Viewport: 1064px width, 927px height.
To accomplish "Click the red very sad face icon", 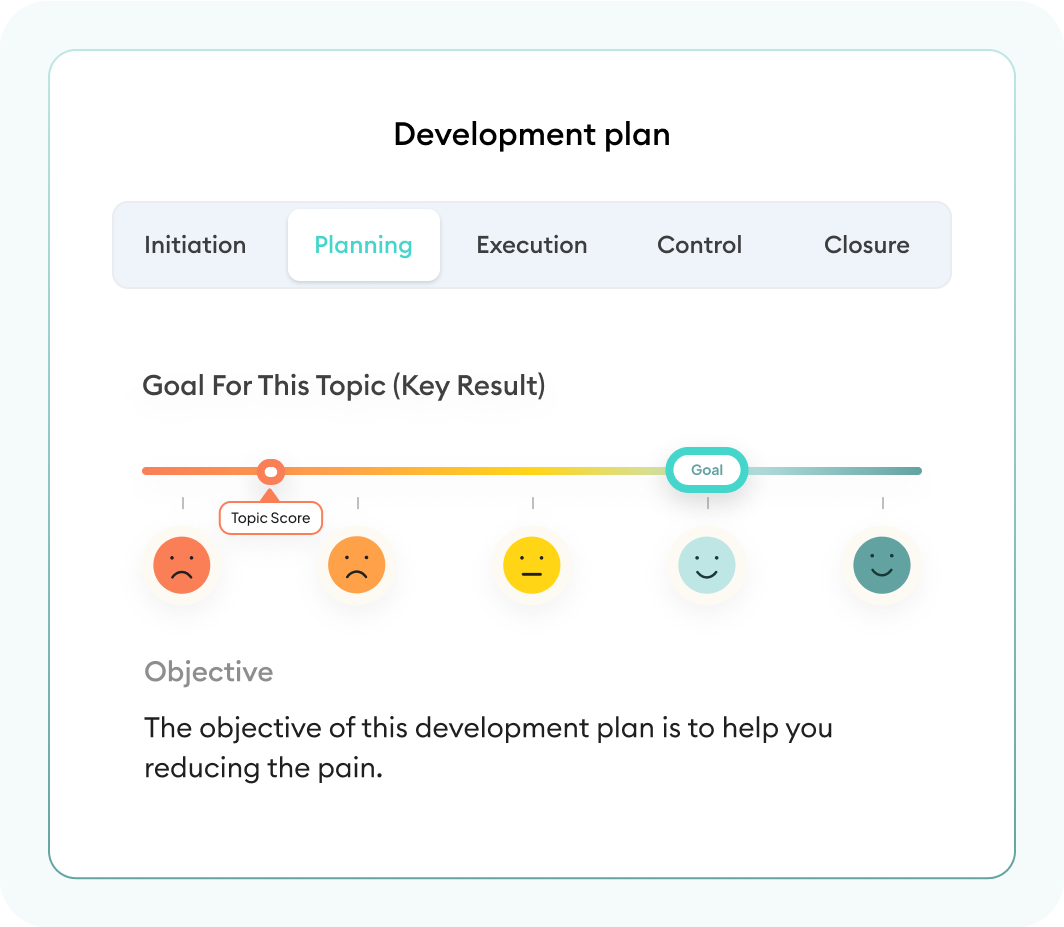I will tap(182, 566).
